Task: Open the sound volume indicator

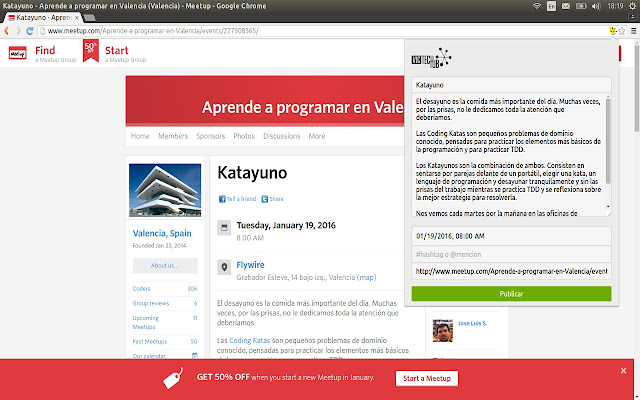Action: coord(596,6)
